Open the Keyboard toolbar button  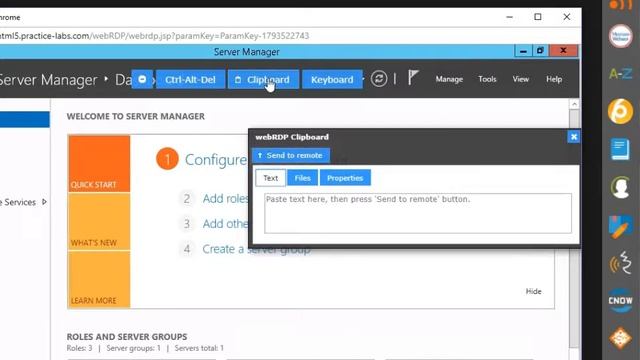pos(332,80)
